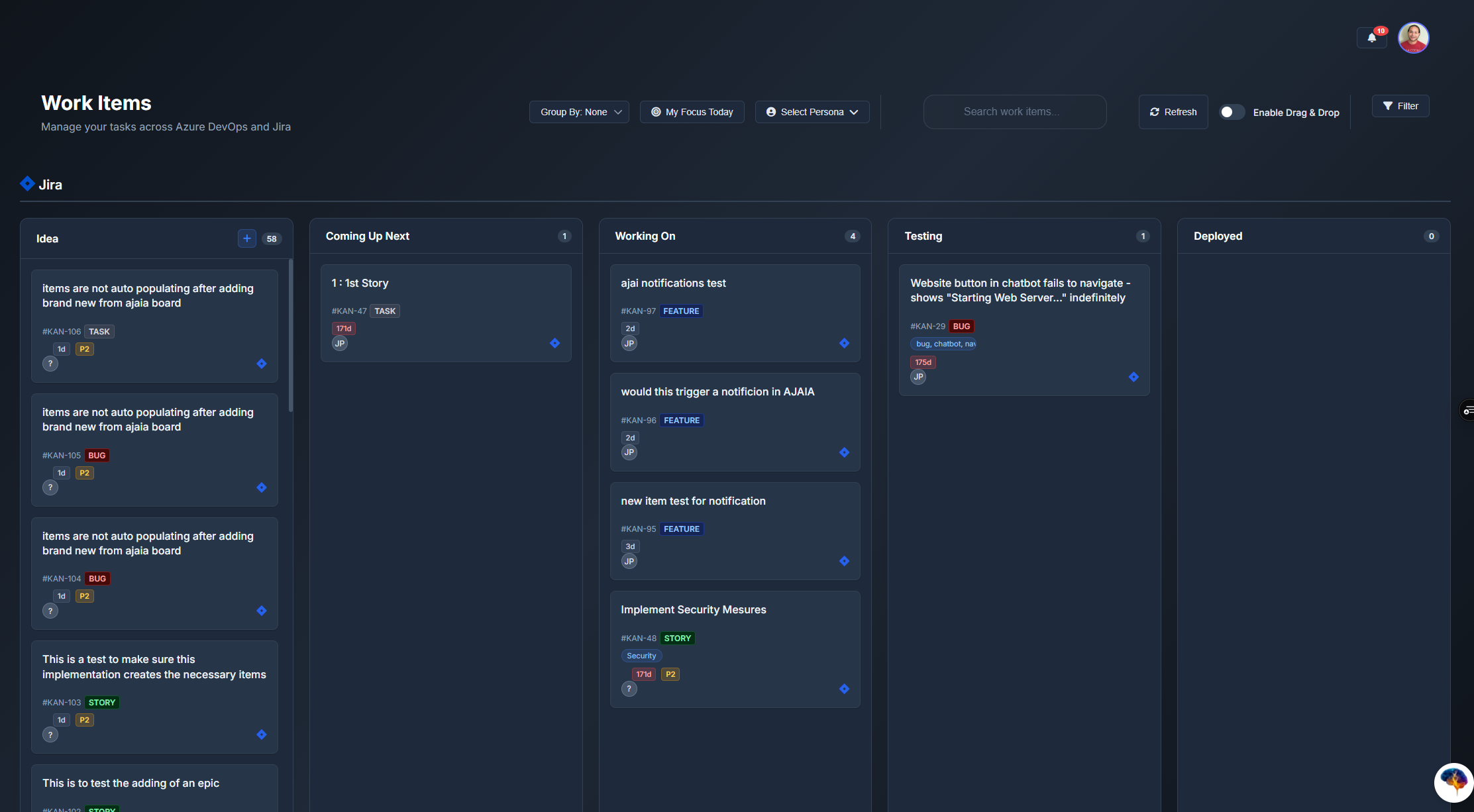Enable the Drag & Drop toggle
Screen dimensions: 1474x812
click(x=1232, y=112)
